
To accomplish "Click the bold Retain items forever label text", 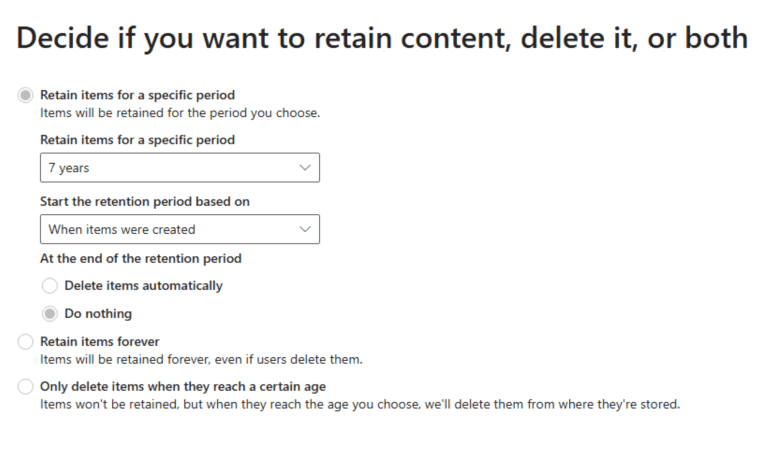I will click(x=99, y=342).
